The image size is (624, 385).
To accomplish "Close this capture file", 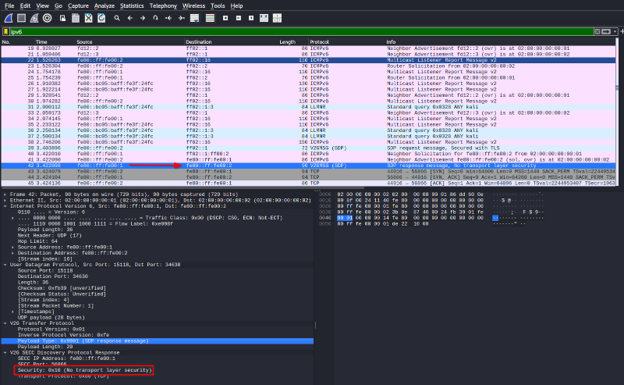I will pos(88,18).
